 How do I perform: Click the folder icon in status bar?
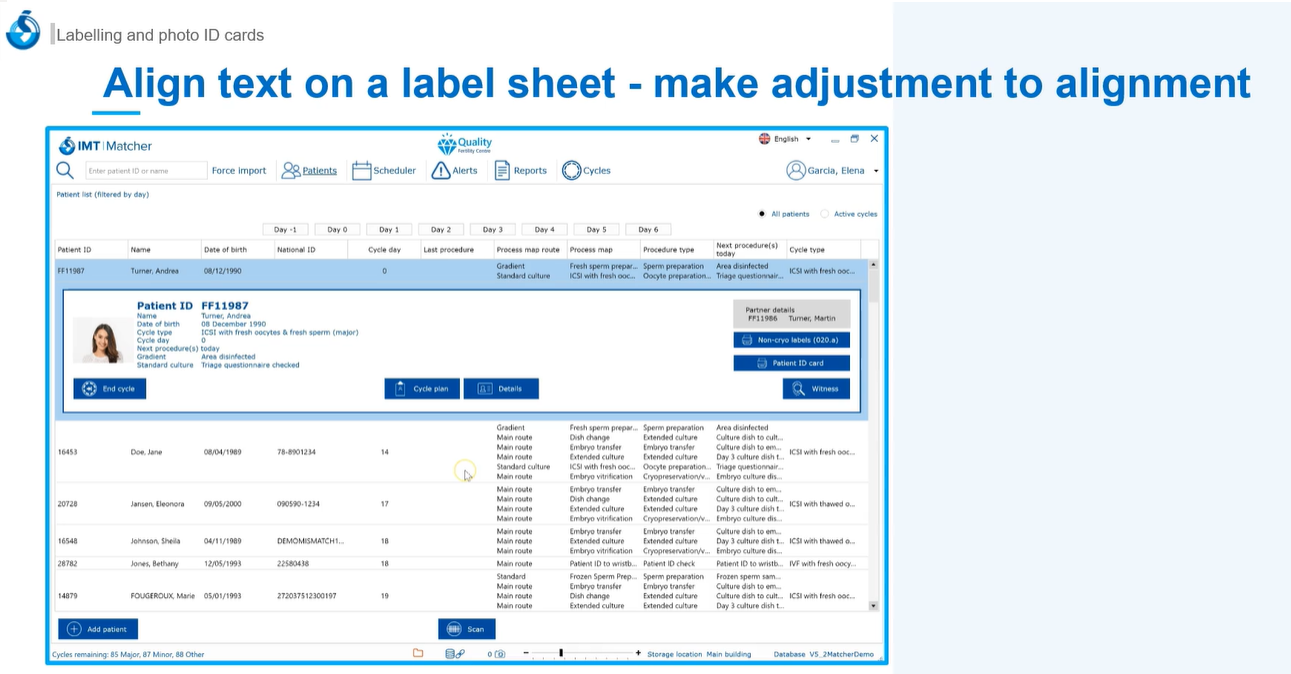point(418,654)
